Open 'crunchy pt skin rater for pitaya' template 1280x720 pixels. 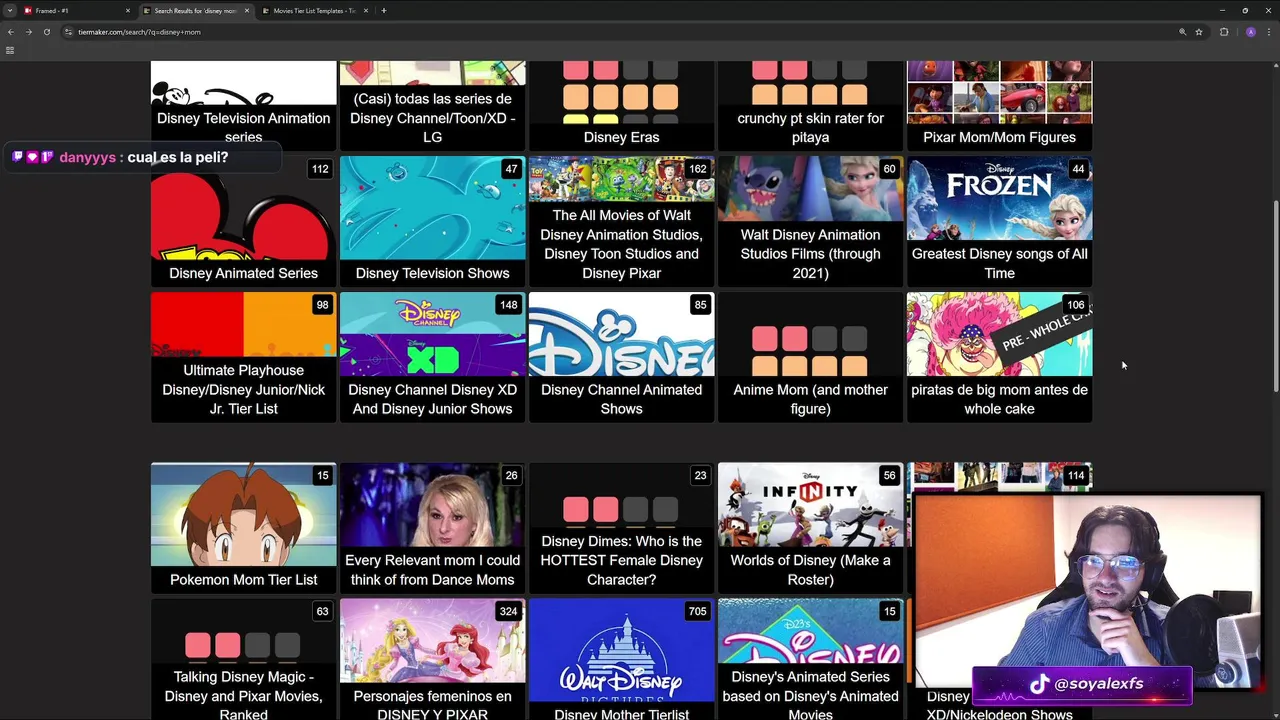[x=810, y=105]
